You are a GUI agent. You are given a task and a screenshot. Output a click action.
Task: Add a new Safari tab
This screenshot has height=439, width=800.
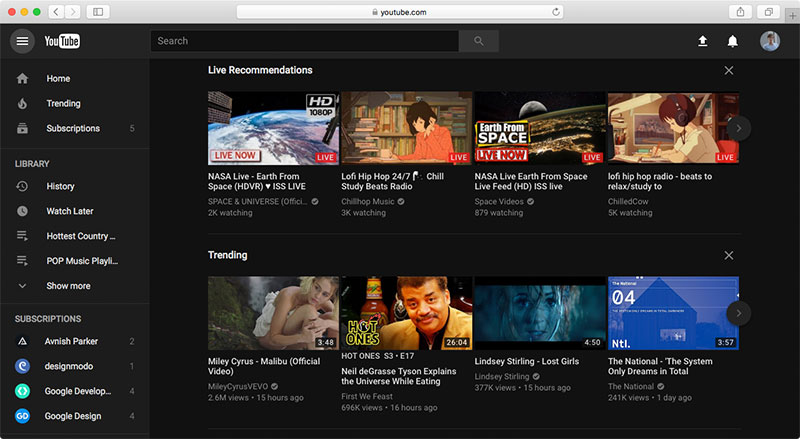(792, 16)
